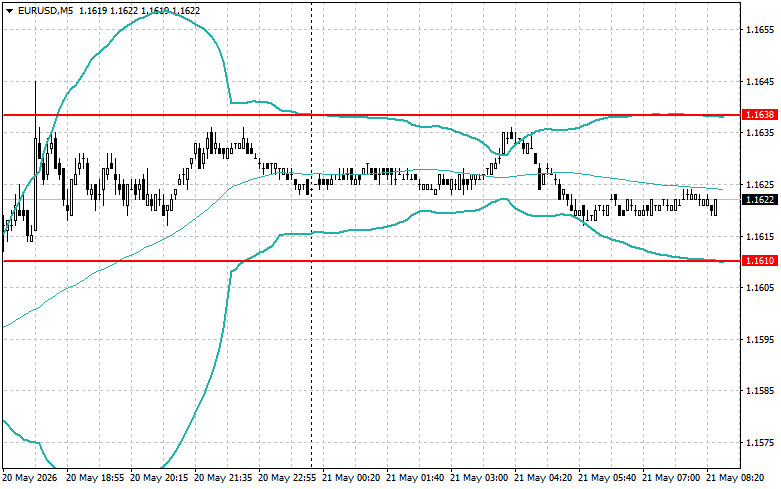Viewport: 781px width, 489px height.
Task: Click the 21 May 00:20 time label
Action: (x=351, y=478)
